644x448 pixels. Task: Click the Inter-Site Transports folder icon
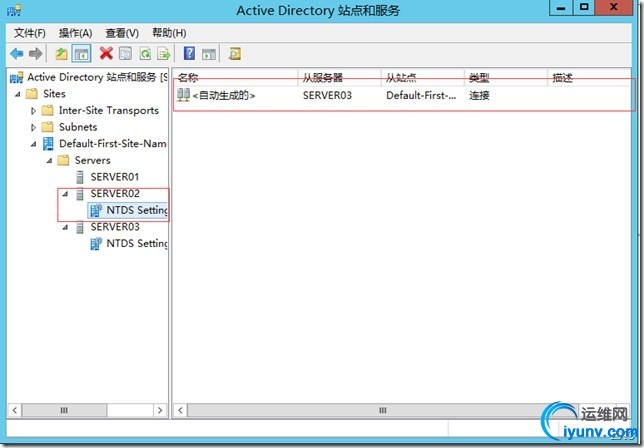click(48, 110)
